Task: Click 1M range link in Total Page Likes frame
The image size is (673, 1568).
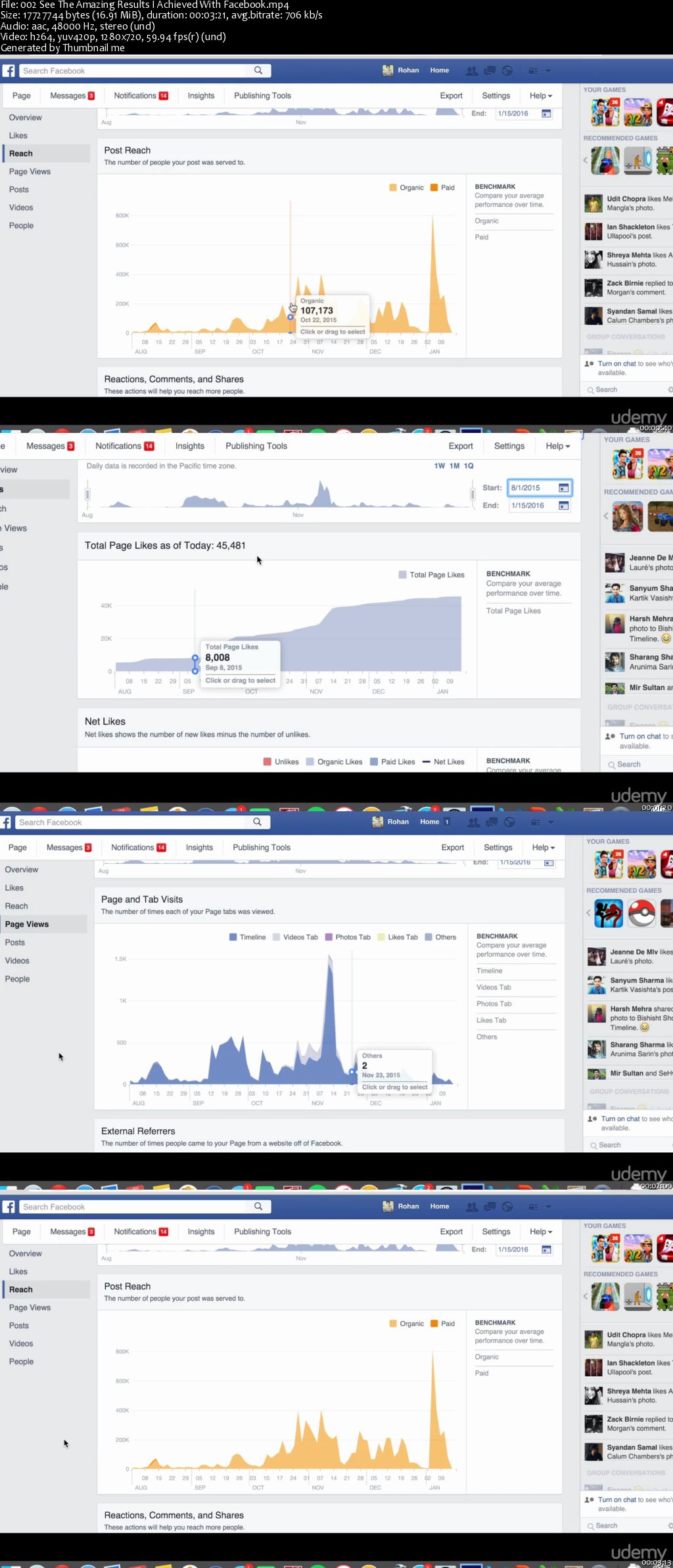Action: point(454,466)
